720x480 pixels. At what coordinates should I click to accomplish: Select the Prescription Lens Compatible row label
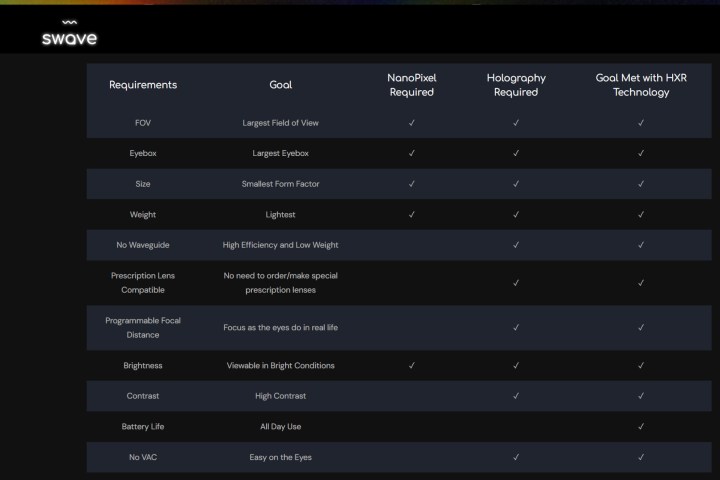143,282
